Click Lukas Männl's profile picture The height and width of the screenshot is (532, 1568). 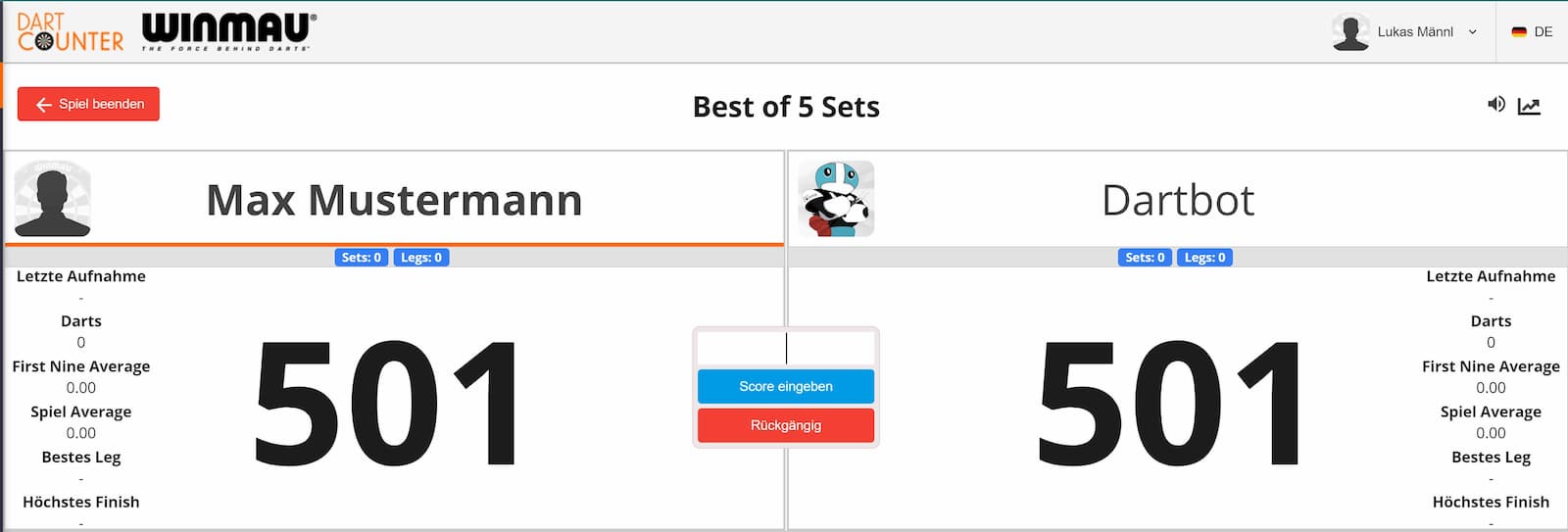tap(1350, 32)
